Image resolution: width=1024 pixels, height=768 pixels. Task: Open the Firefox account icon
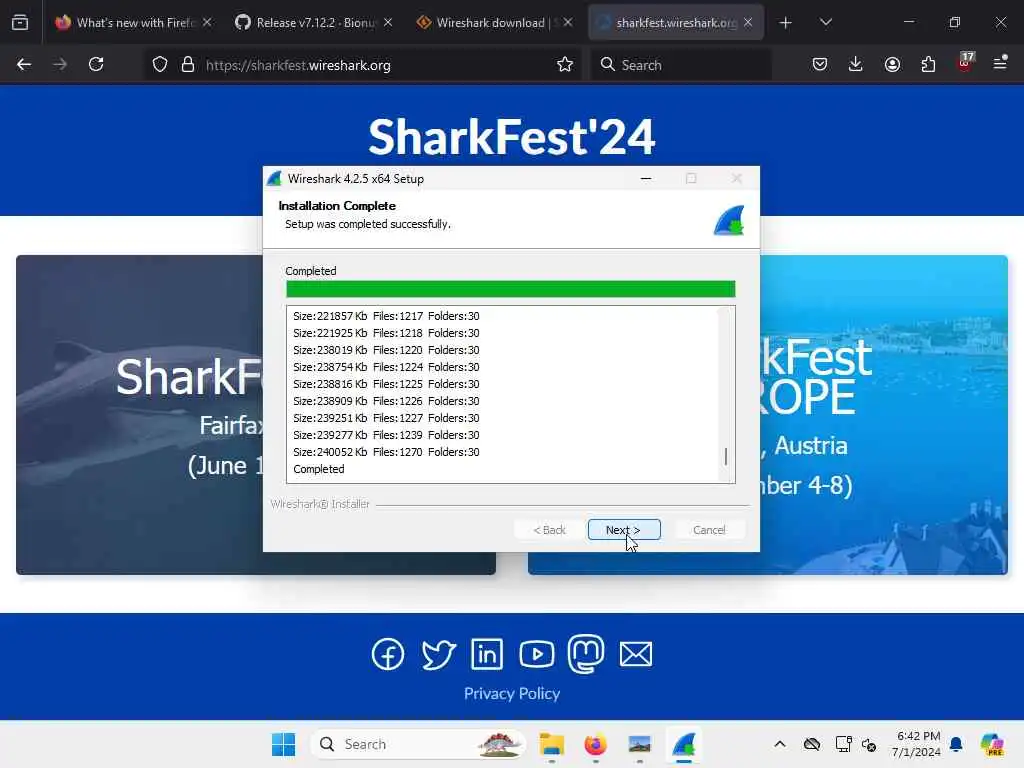892,65
